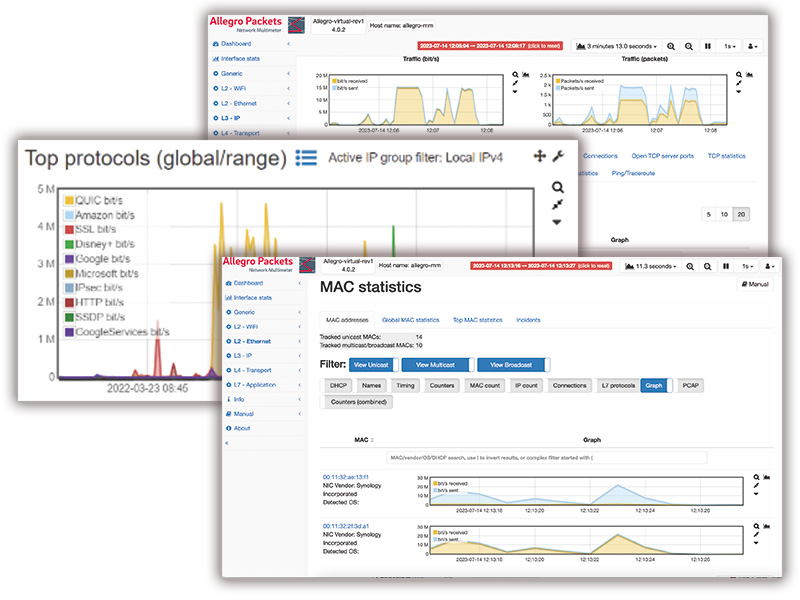800x600 pixels.
Task: Collapse the sidebar using the double-chevron below About
Action: pyautogui.click(x=227, y=442)
